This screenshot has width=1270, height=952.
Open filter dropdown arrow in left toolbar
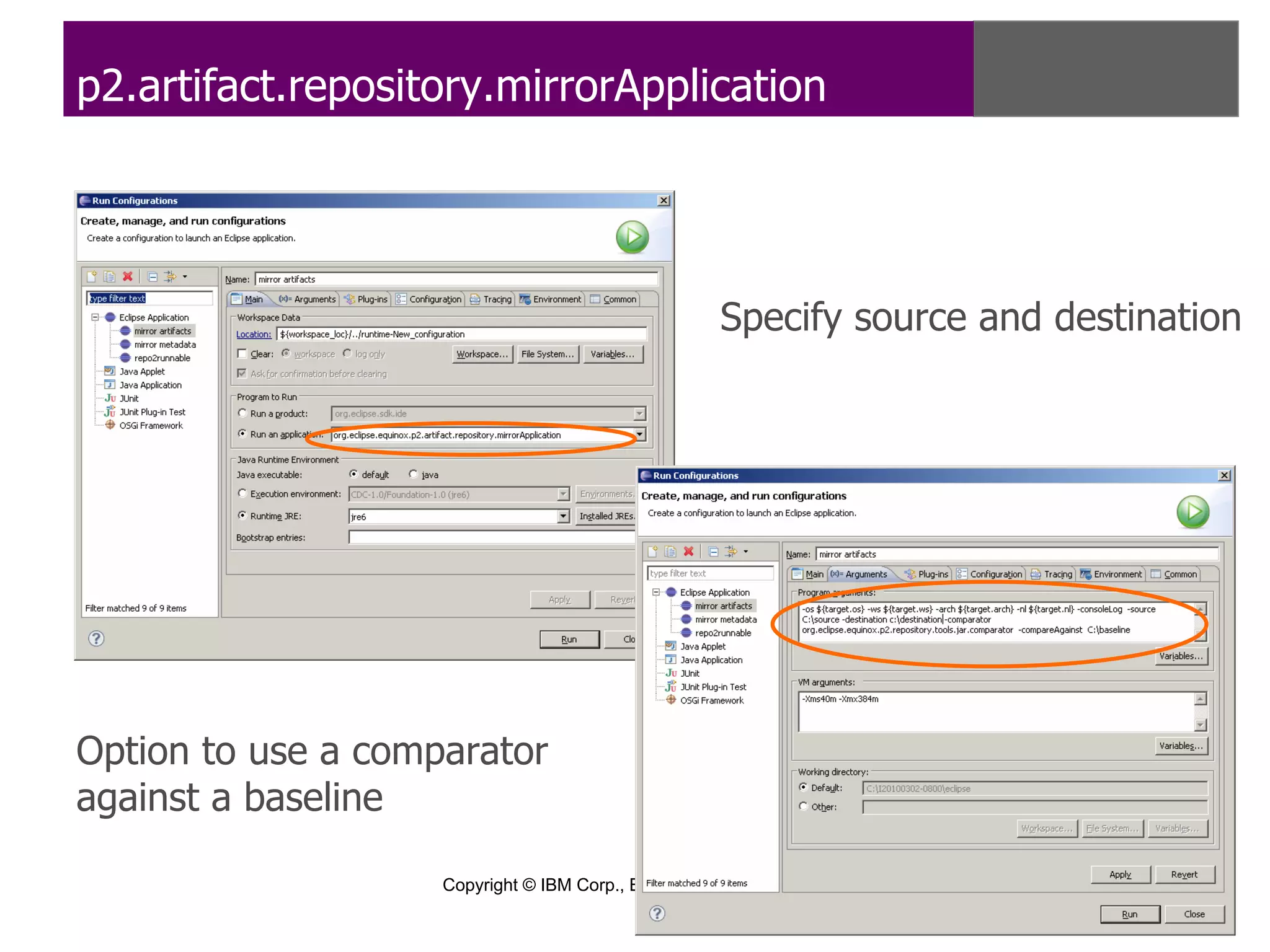185,277
